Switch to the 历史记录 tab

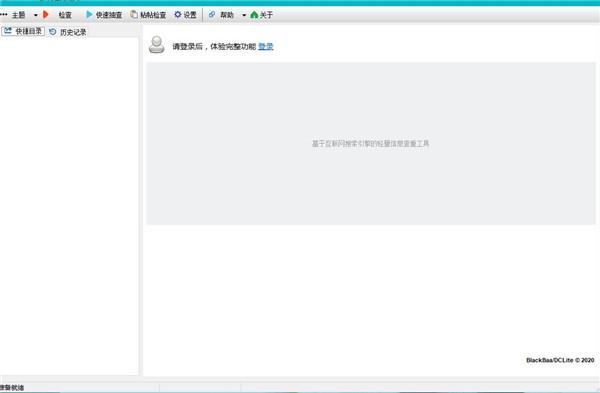68,32
